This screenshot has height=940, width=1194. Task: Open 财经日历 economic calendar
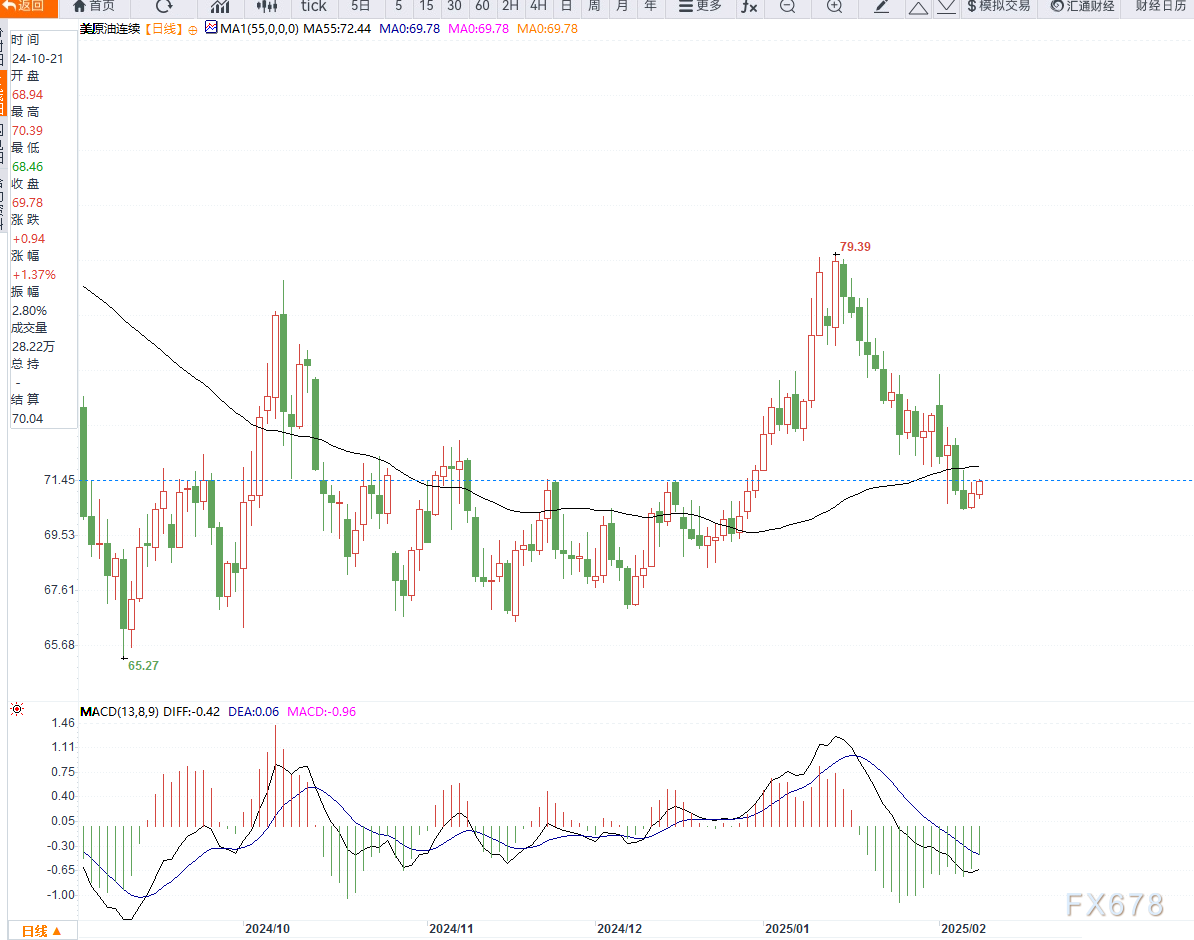click(x=1160, y=6)
